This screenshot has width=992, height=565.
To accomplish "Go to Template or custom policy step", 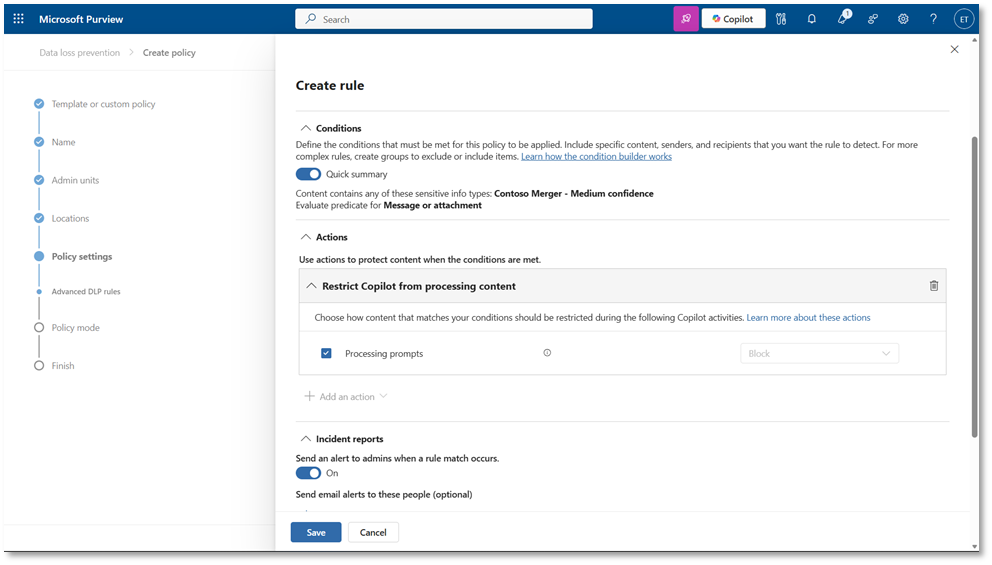I will click(x=103, y=104).
